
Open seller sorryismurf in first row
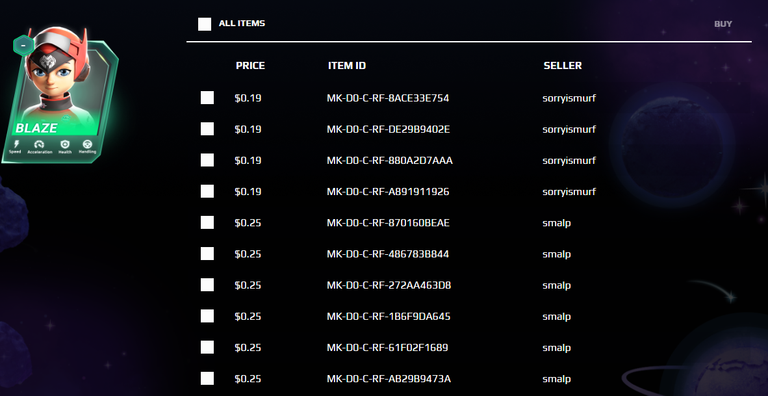click(x=569, y=98)
